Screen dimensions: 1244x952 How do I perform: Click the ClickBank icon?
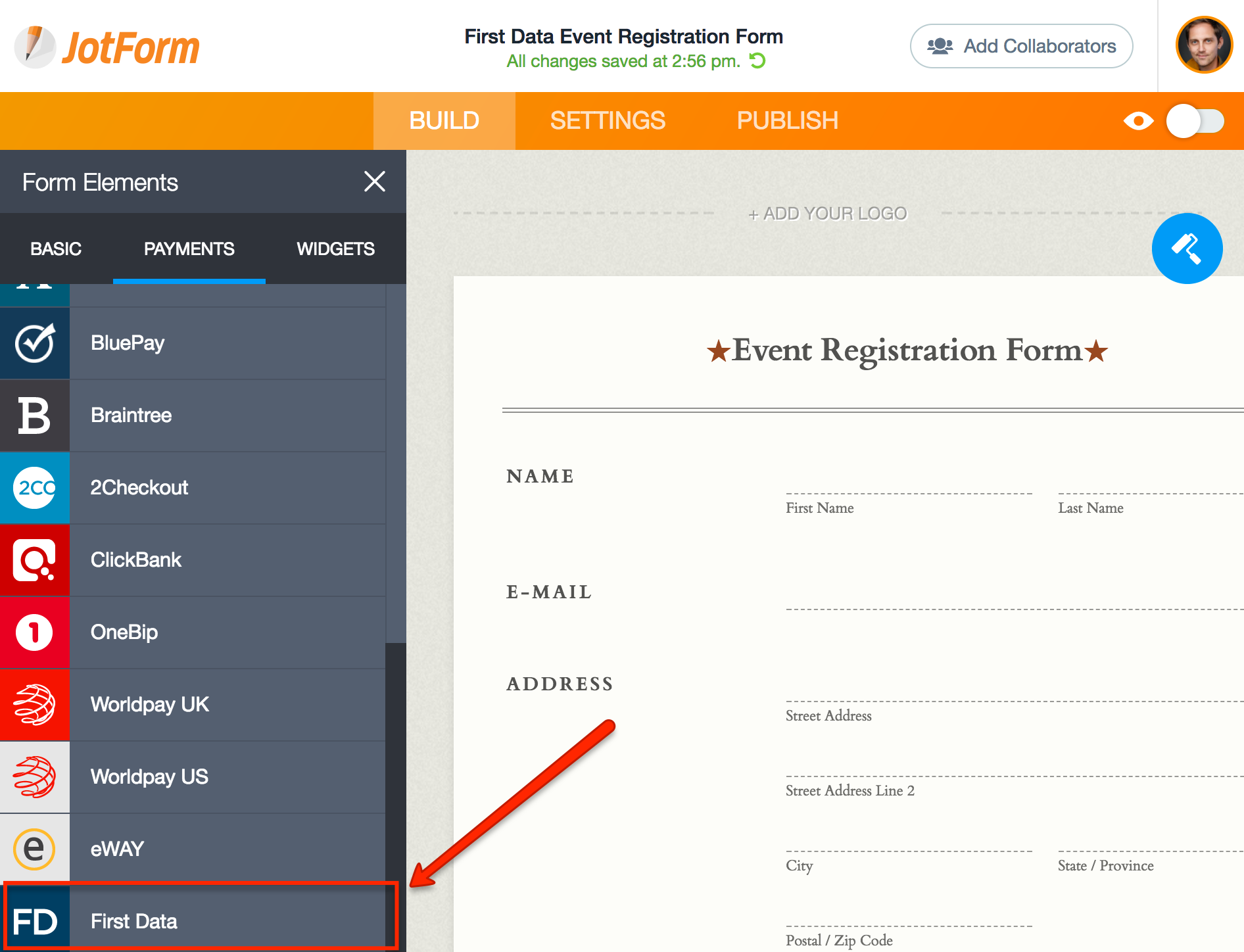click(35, 560)
